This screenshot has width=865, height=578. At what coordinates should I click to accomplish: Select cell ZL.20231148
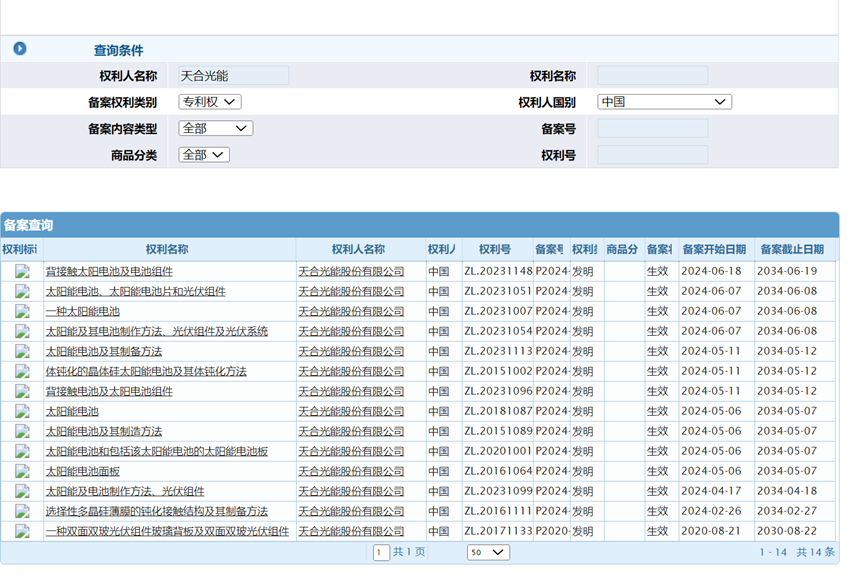tap(498, 271)
